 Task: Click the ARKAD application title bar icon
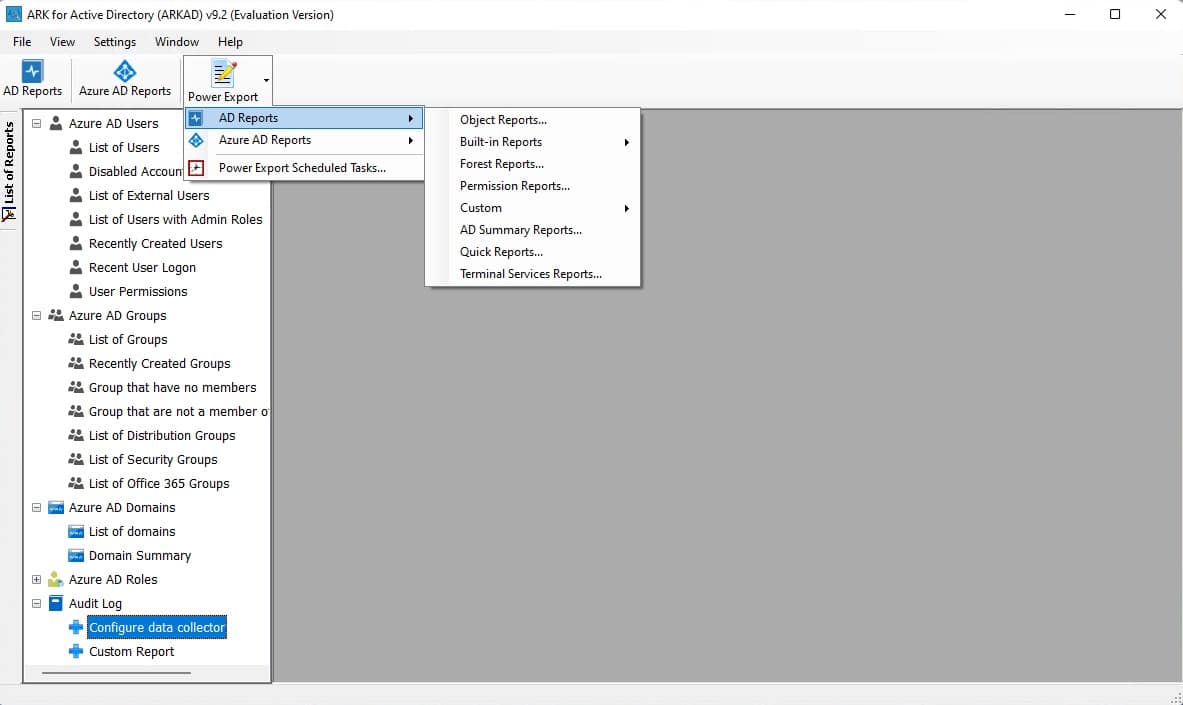pos(14,14)
